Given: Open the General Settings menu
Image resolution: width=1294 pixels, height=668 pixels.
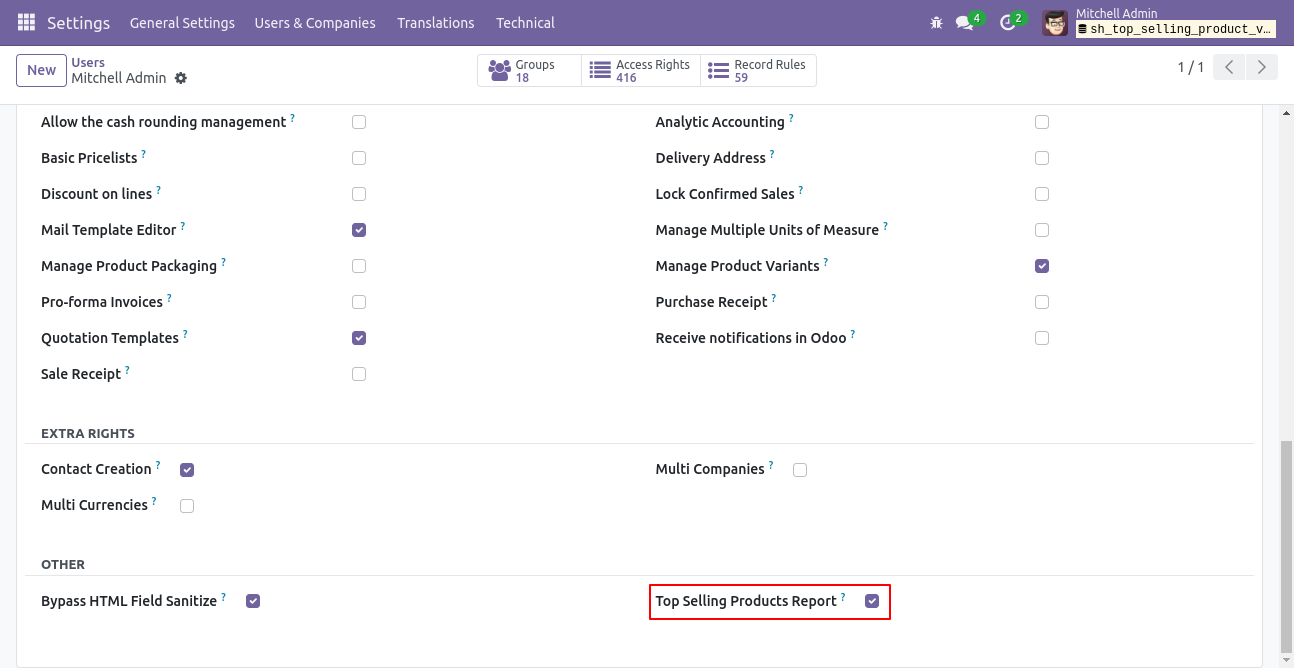Looking at the screenshot, I should [x=182, y=22].
